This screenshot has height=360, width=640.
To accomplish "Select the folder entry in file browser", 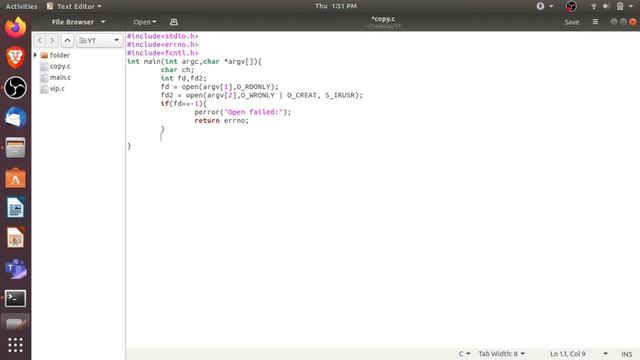I will click(60, 55).
